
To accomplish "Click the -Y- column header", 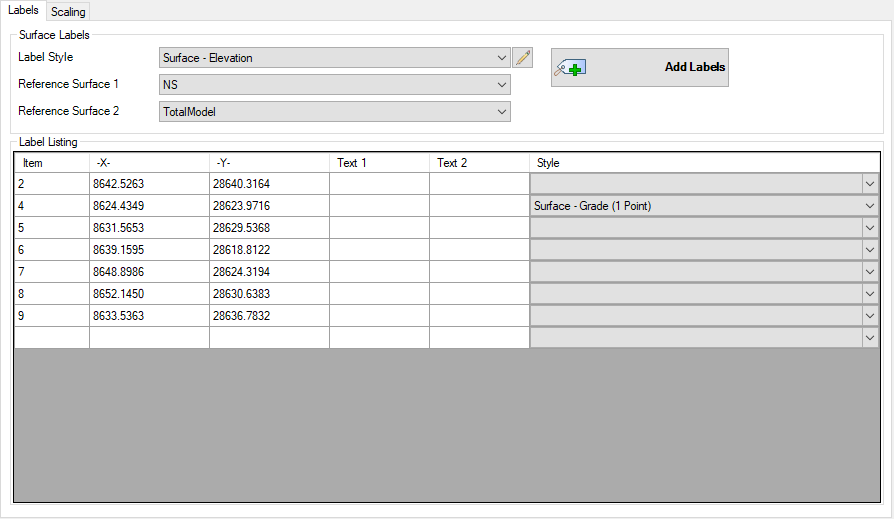I will click(269, 162).
